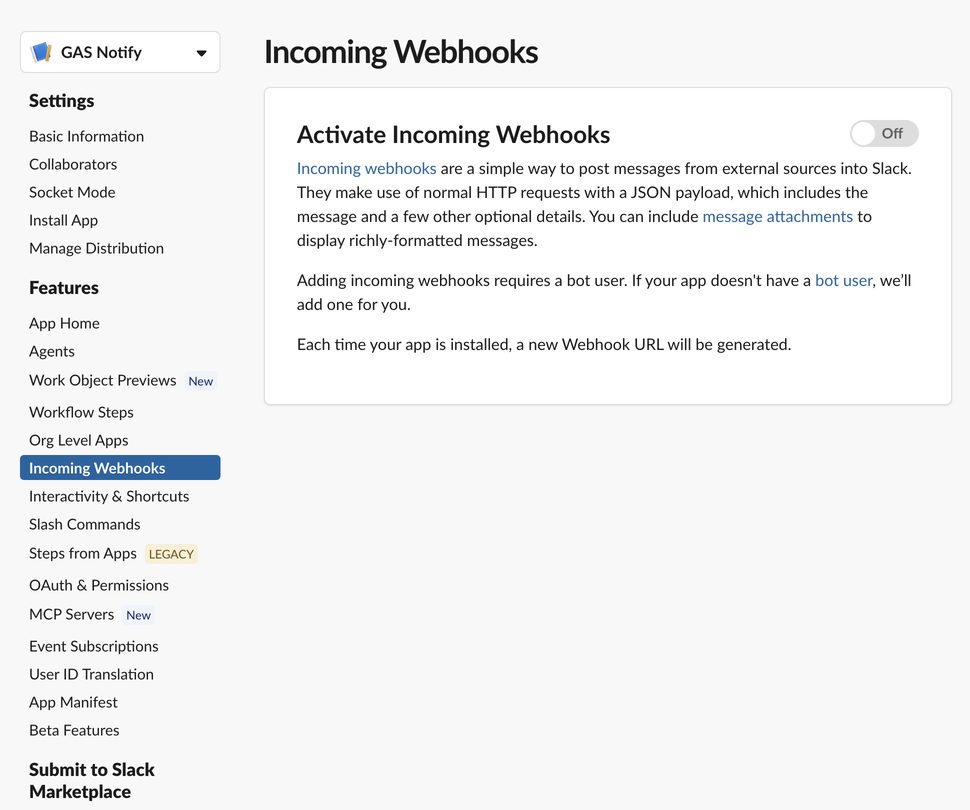
Task: Click the LEGACY badge beside Steps from Apps
Action: 171,554
